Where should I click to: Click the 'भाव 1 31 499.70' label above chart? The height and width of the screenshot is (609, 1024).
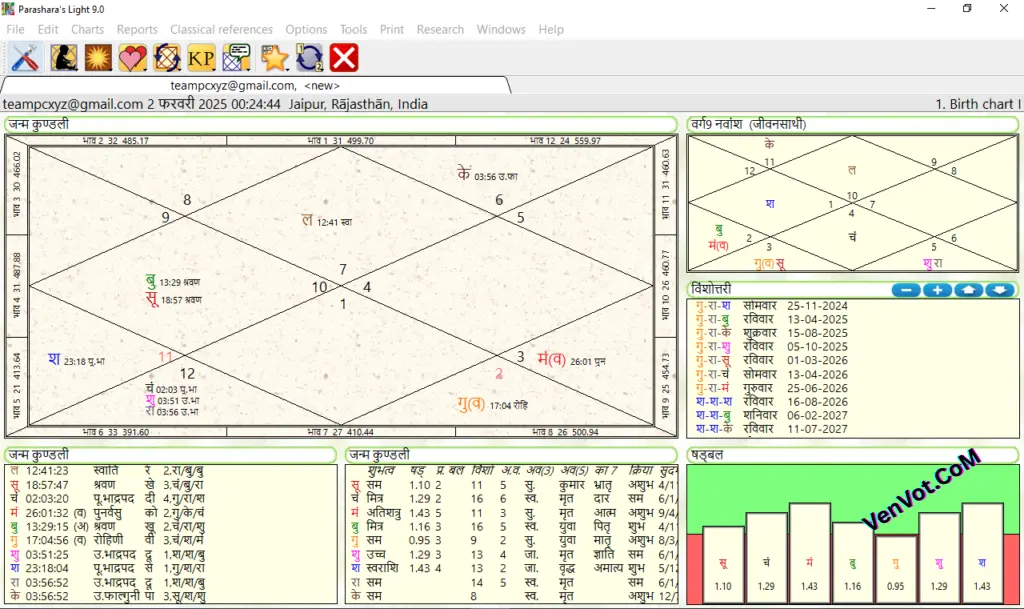(x=341, y=140)
